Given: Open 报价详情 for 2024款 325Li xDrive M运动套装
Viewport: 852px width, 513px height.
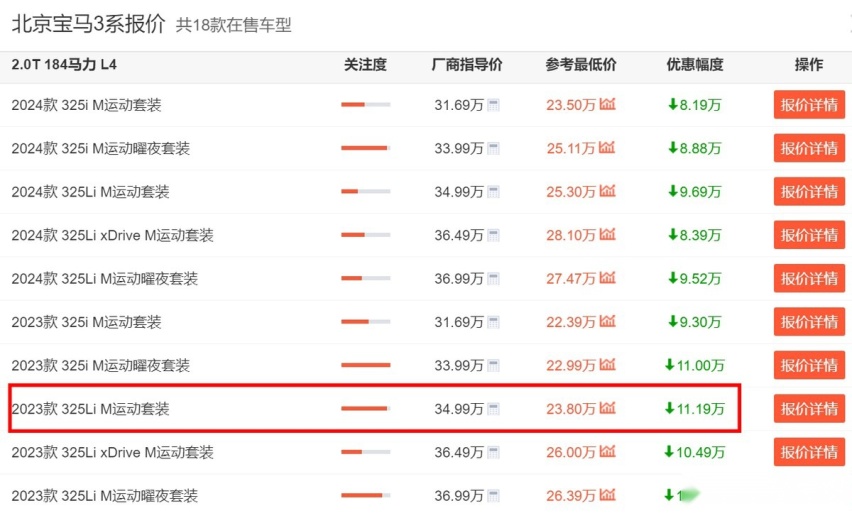Looking at the screenshot, I should pos(809,235).
